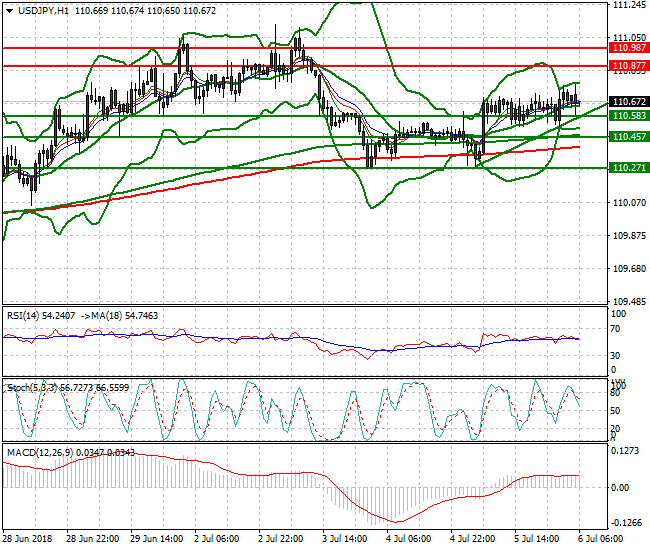Viewport: 650px width, 550px height.
Task: Click the 109.485 price scale value
Action: (627, 301)
